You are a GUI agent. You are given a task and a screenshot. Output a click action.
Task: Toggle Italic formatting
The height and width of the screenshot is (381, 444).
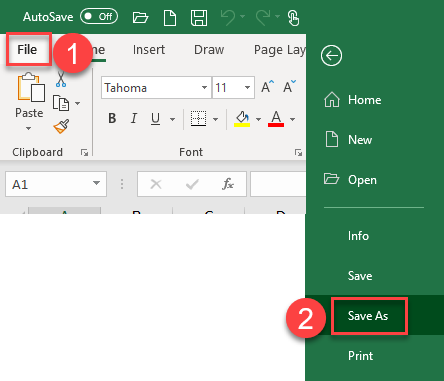134,118
